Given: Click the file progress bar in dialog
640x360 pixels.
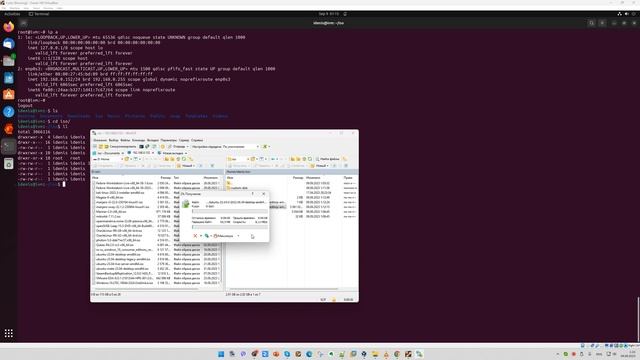Looking at the screenshot, I should [x=230, y=211].
